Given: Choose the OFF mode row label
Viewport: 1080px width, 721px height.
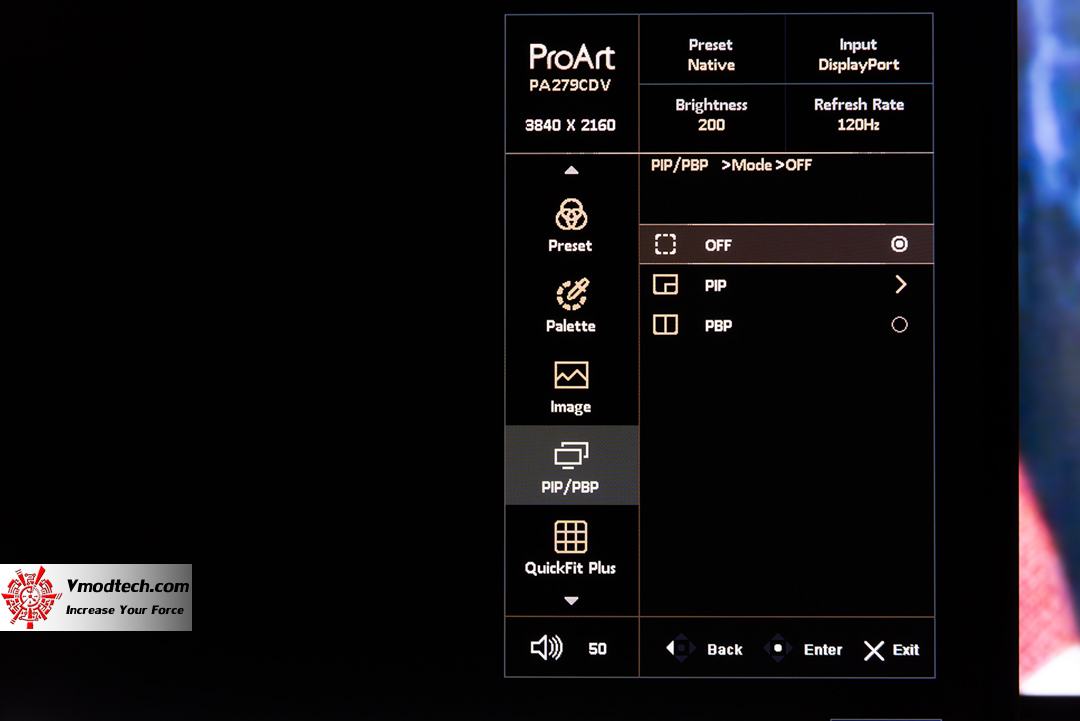Looking at the screenshot, I should point(718,245).
